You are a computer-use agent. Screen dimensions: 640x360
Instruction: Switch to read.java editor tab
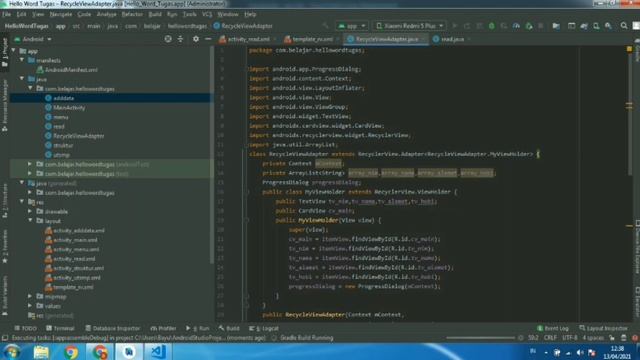pyautogui.click(x=451, y=39)
